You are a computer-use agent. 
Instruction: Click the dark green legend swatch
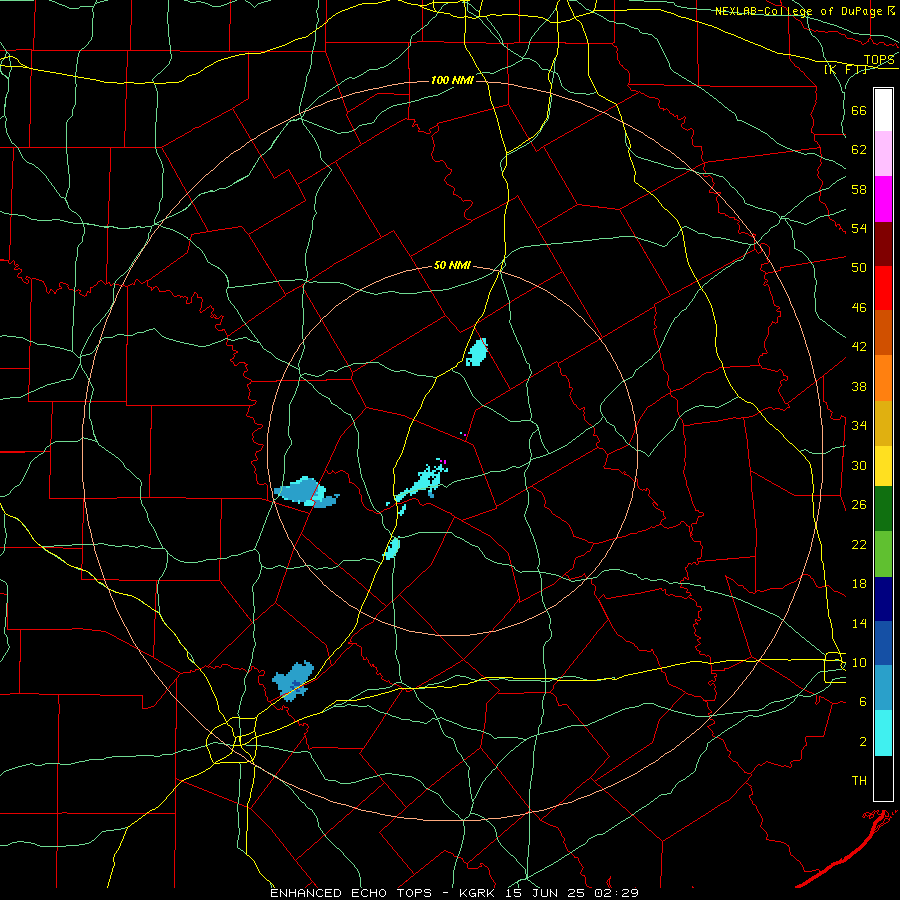pos(883,509)
